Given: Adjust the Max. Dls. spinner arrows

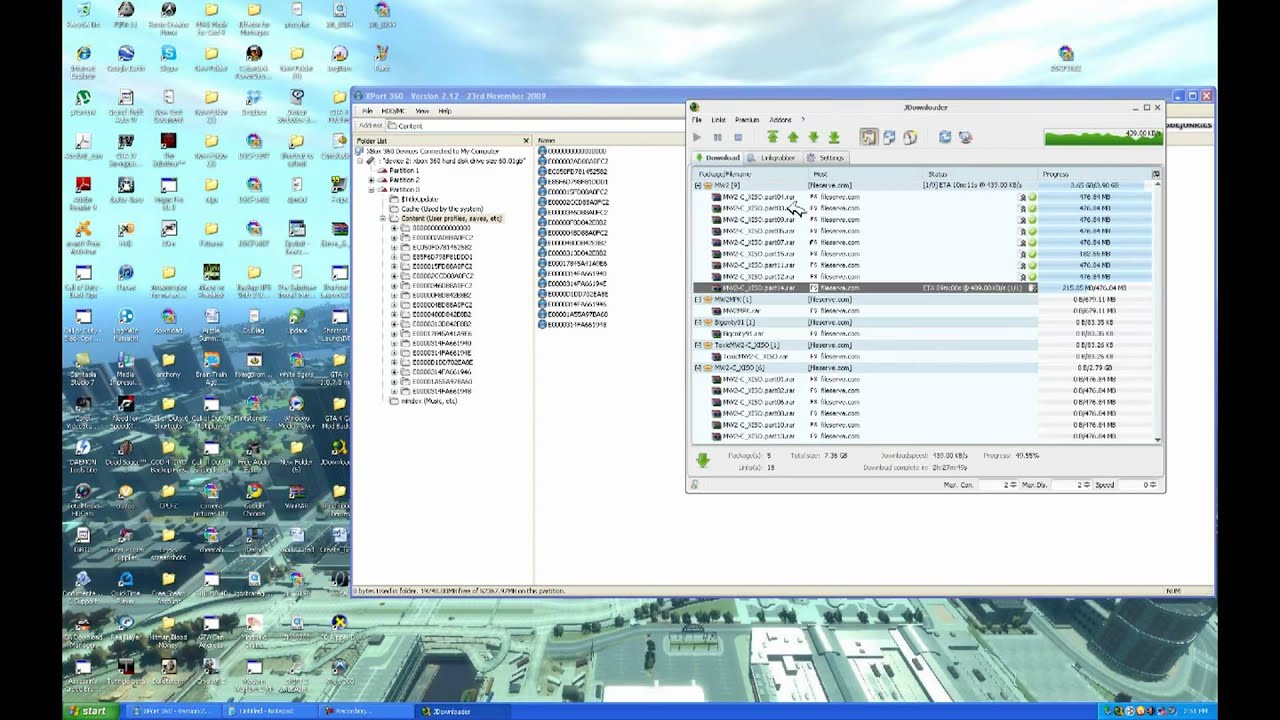Looking at the screenshot, I should [1086, 485].
